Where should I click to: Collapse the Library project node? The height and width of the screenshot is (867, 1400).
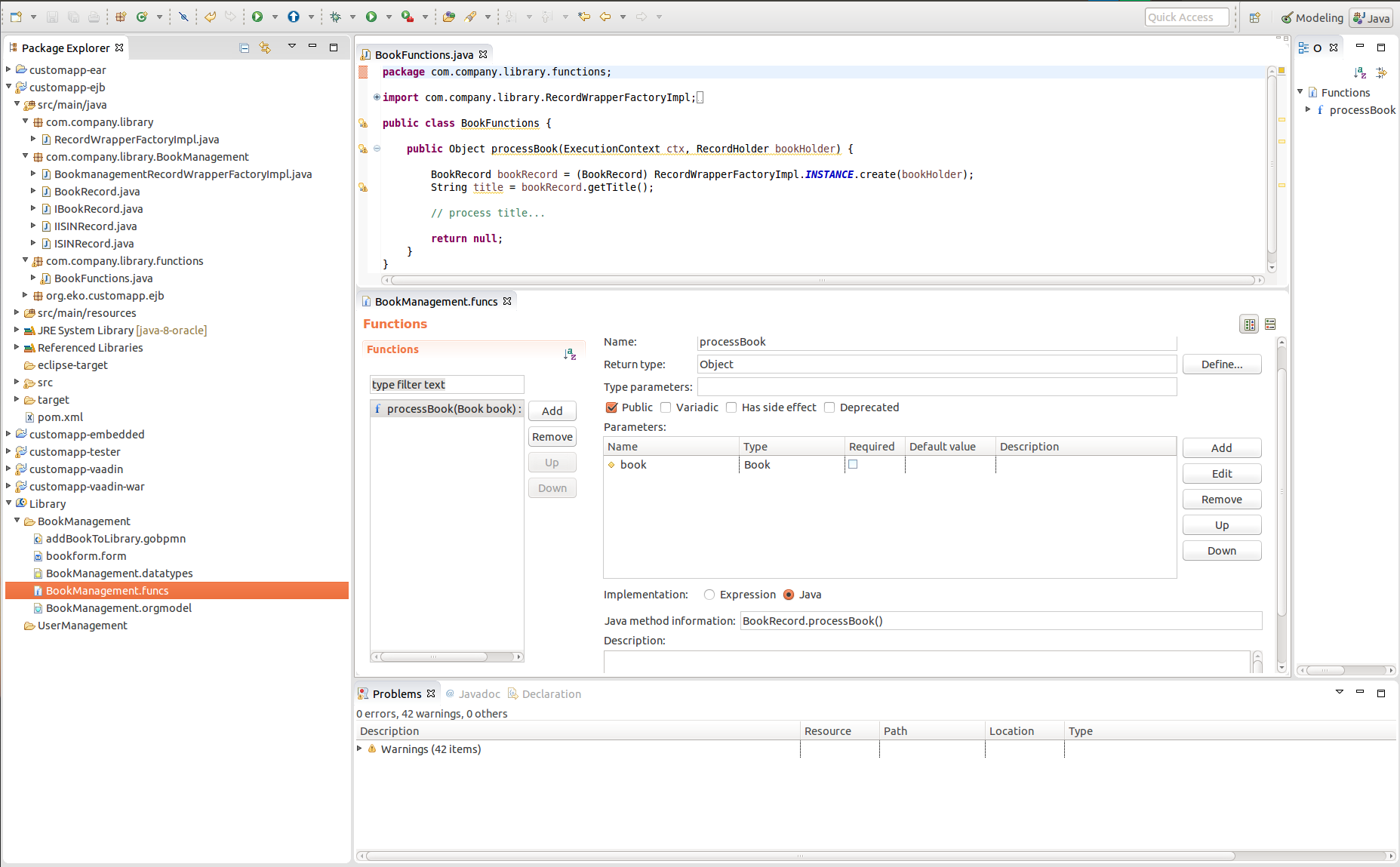click(x=8, y=503)
